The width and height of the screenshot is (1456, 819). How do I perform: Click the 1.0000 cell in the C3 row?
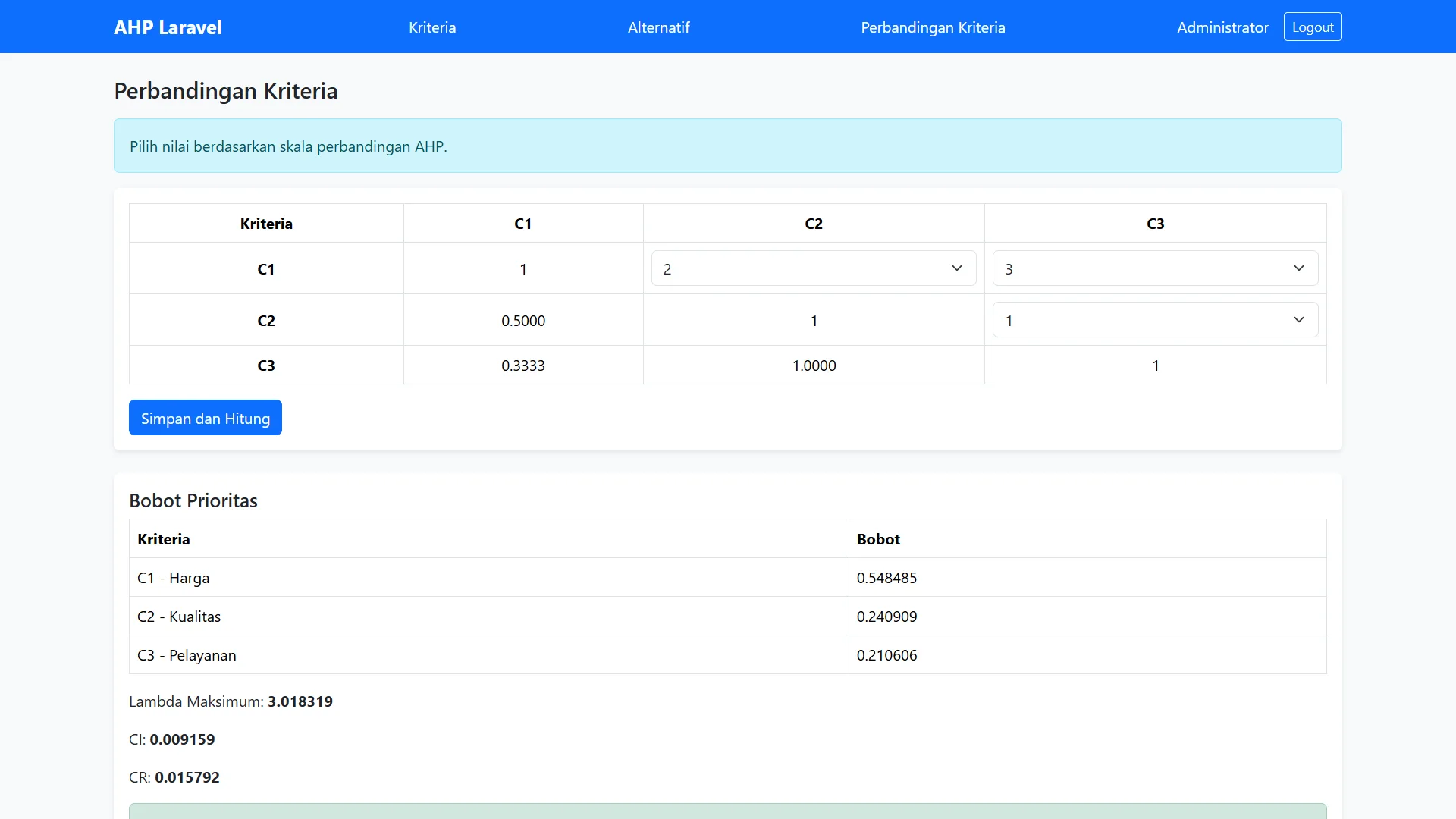coord(814,366)
